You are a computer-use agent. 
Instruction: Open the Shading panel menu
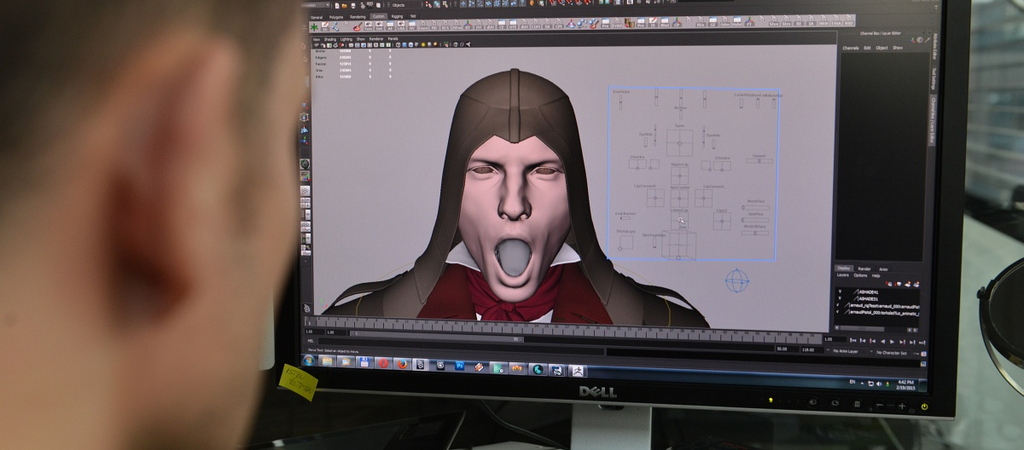[x=330, y=39]
